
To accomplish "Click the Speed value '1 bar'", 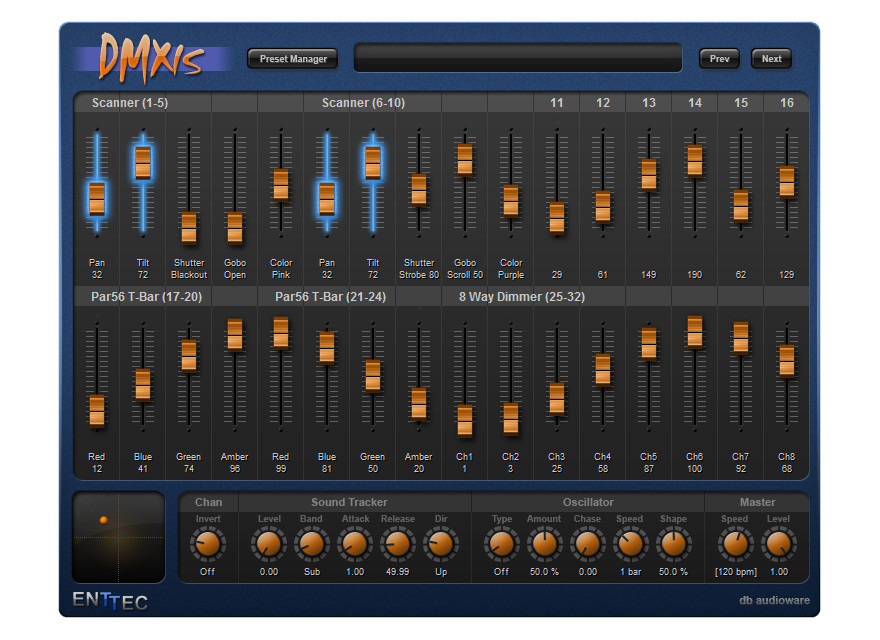I will pos(630,572).
